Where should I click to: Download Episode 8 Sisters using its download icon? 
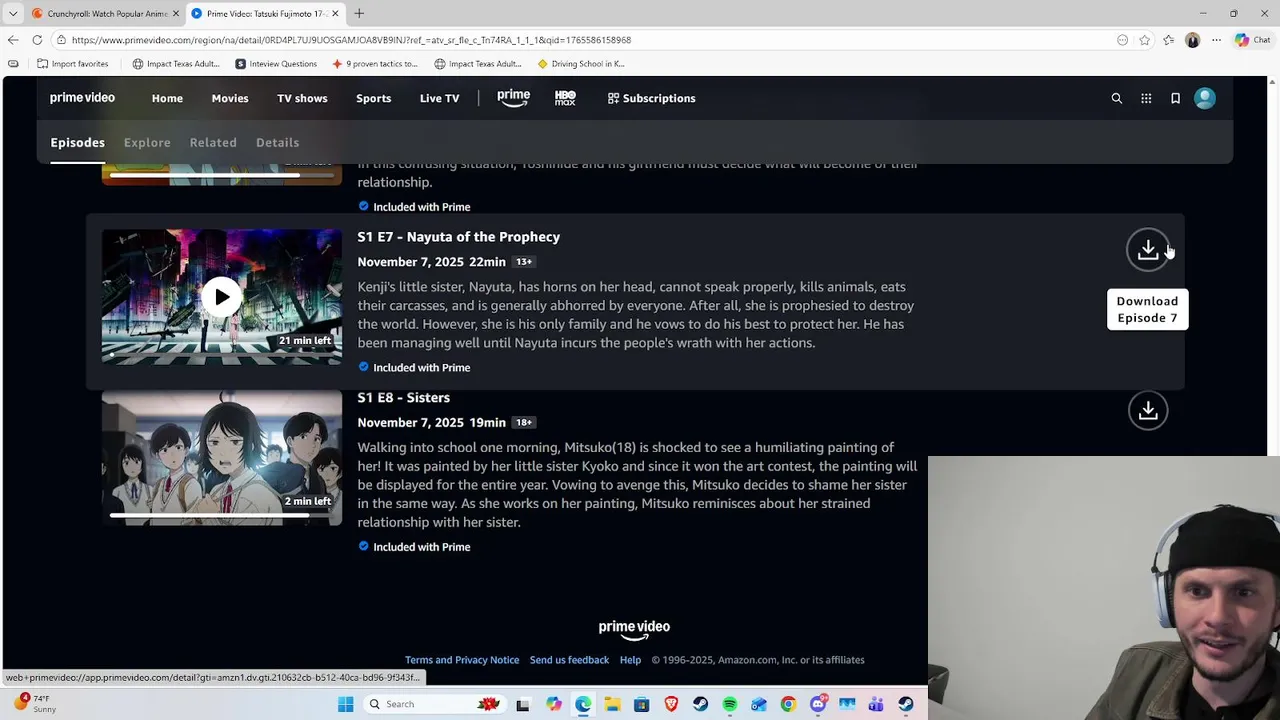pyautogui.click(x=1147, y=410)
